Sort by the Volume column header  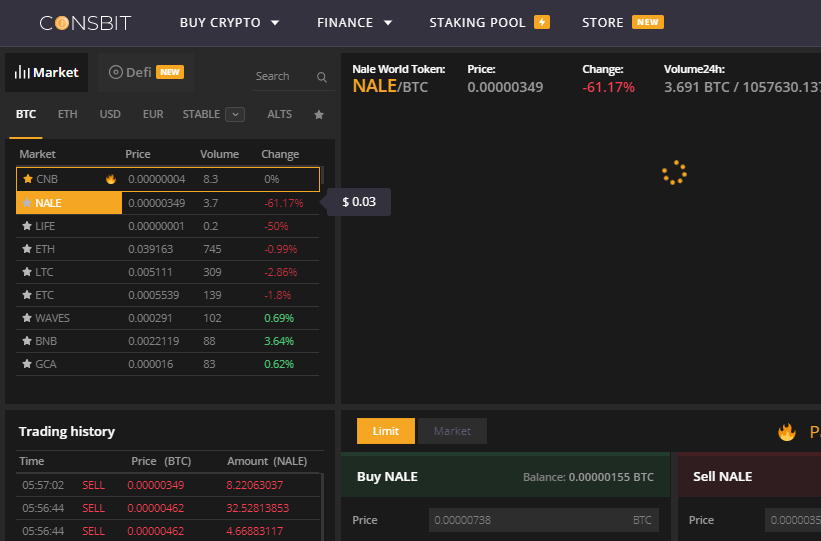coord(219,154)
